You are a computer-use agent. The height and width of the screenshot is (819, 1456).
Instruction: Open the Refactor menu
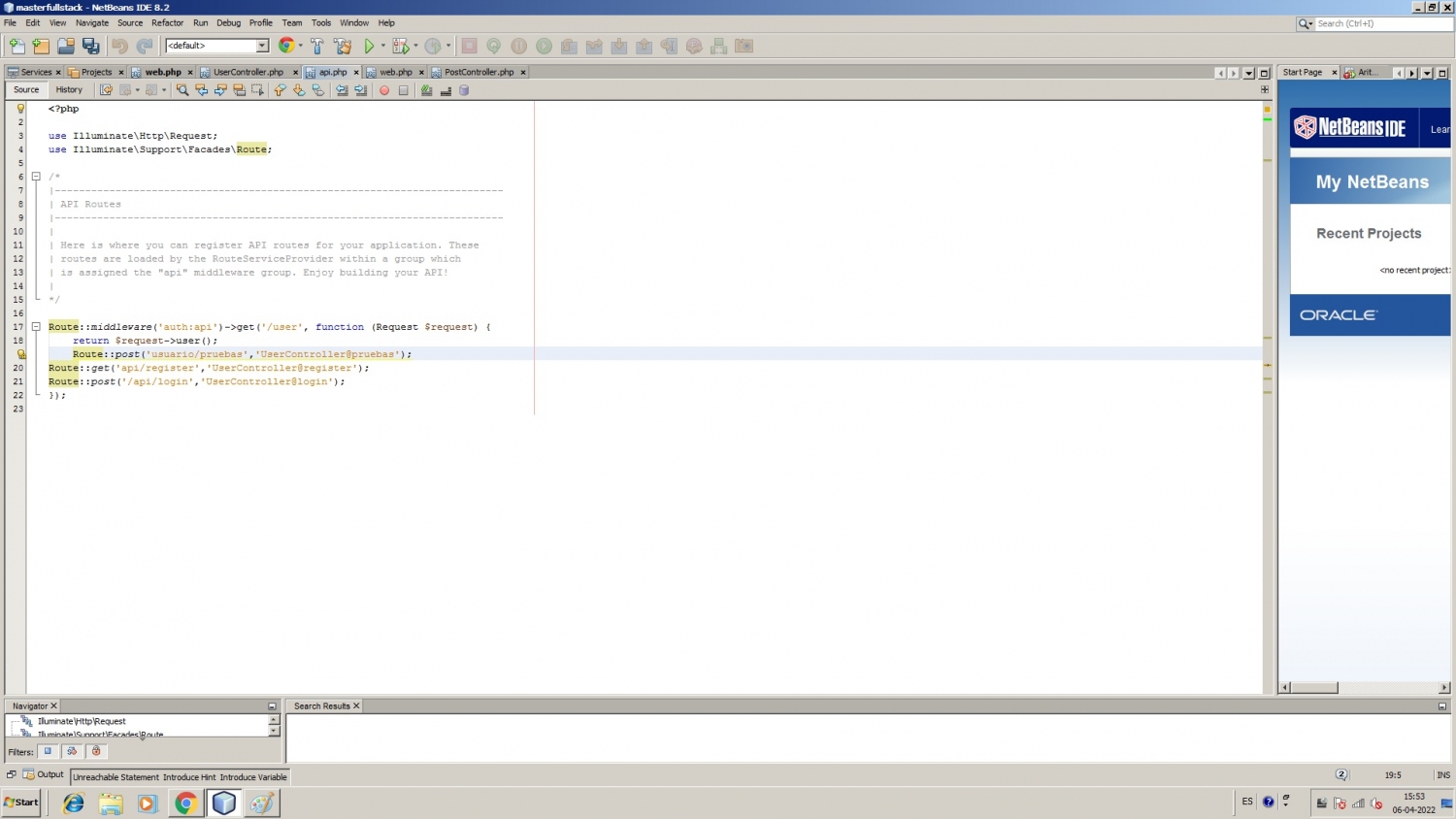167,22
